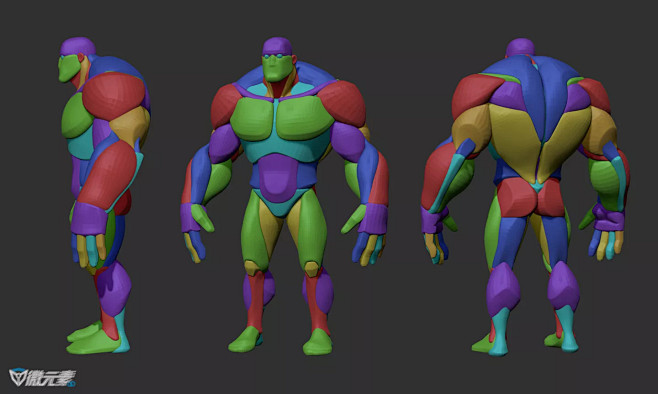Select the purple skull cap on side-view figure
The image size is (658, 394).
coord(78,46)
